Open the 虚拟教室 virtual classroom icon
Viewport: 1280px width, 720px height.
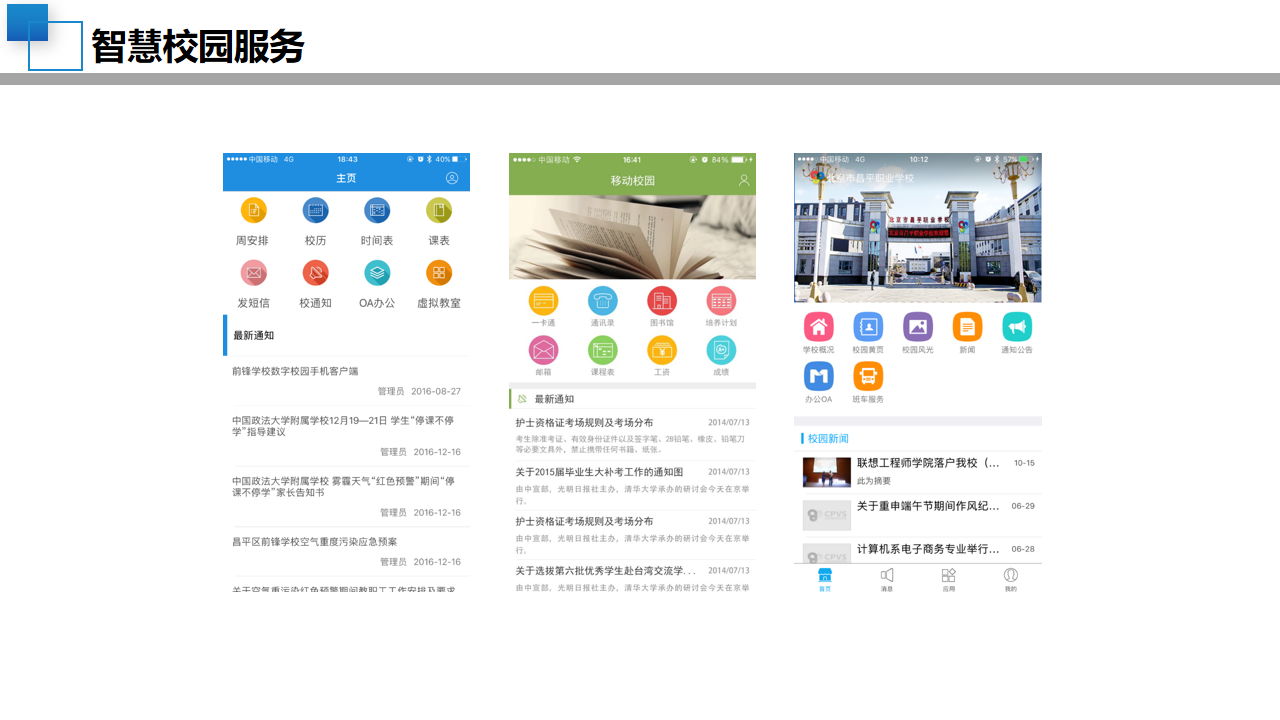(x=438, y=272)
